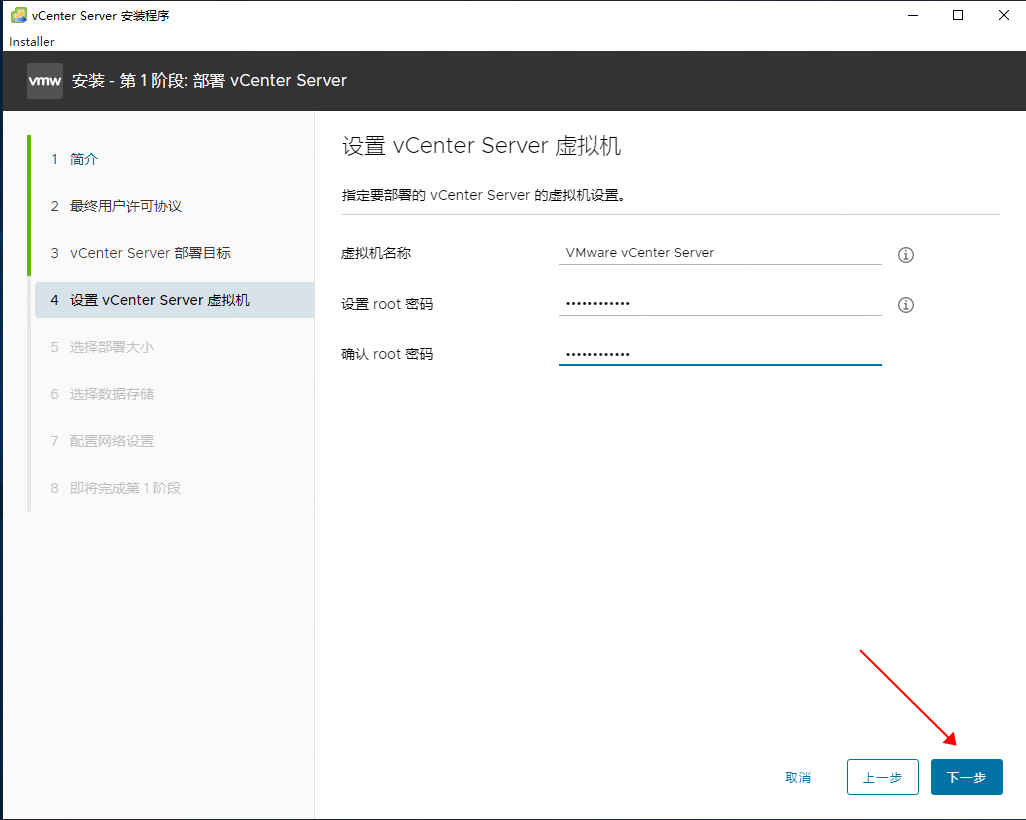1026x820 pixels.
Task: Click description 指定要部署的 vCenter Server 的虚拟机设置
Action: [x=484, y=195]
